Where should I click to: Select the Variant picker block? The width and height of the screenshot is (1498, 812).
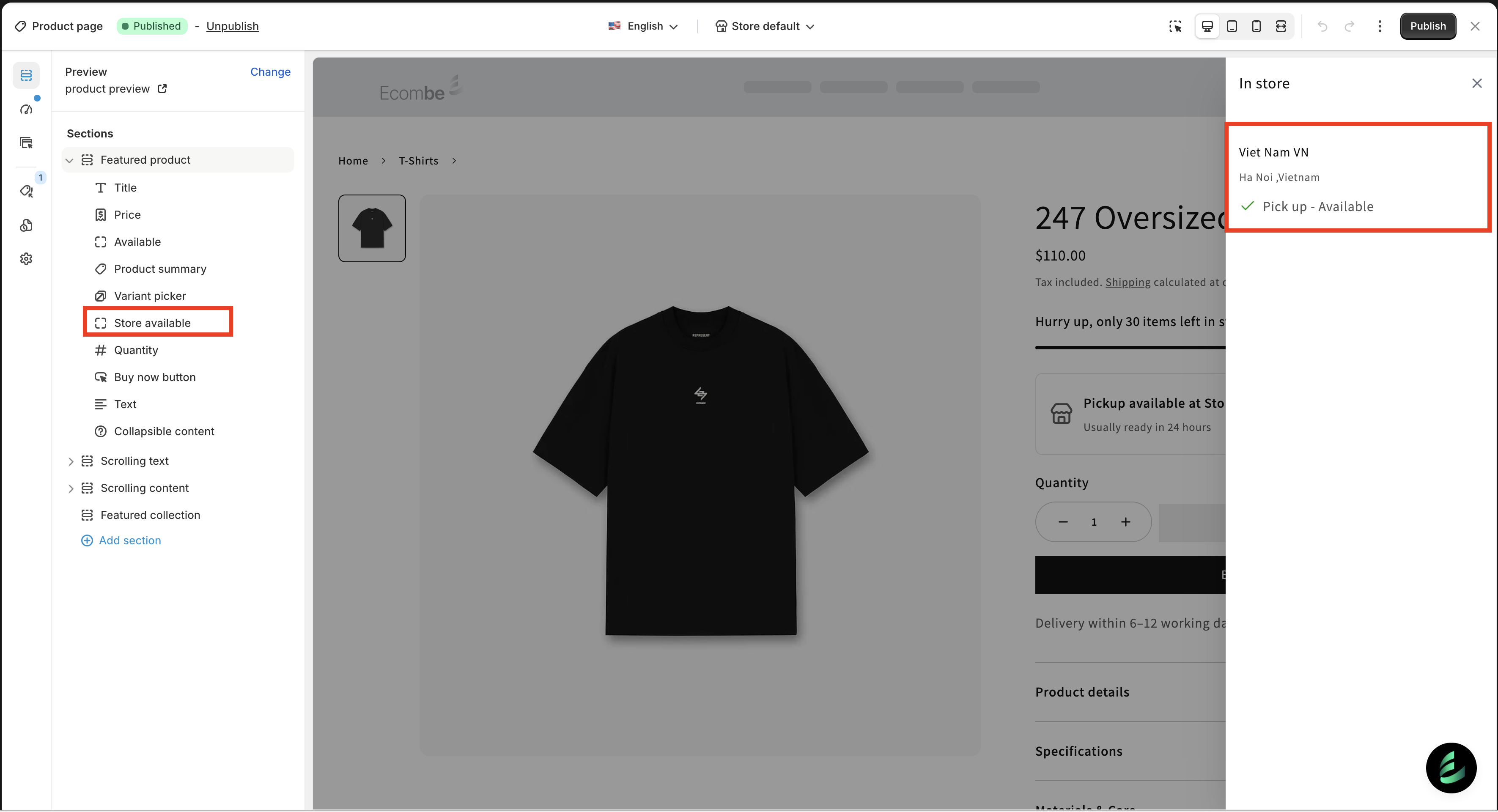point(149,296)
